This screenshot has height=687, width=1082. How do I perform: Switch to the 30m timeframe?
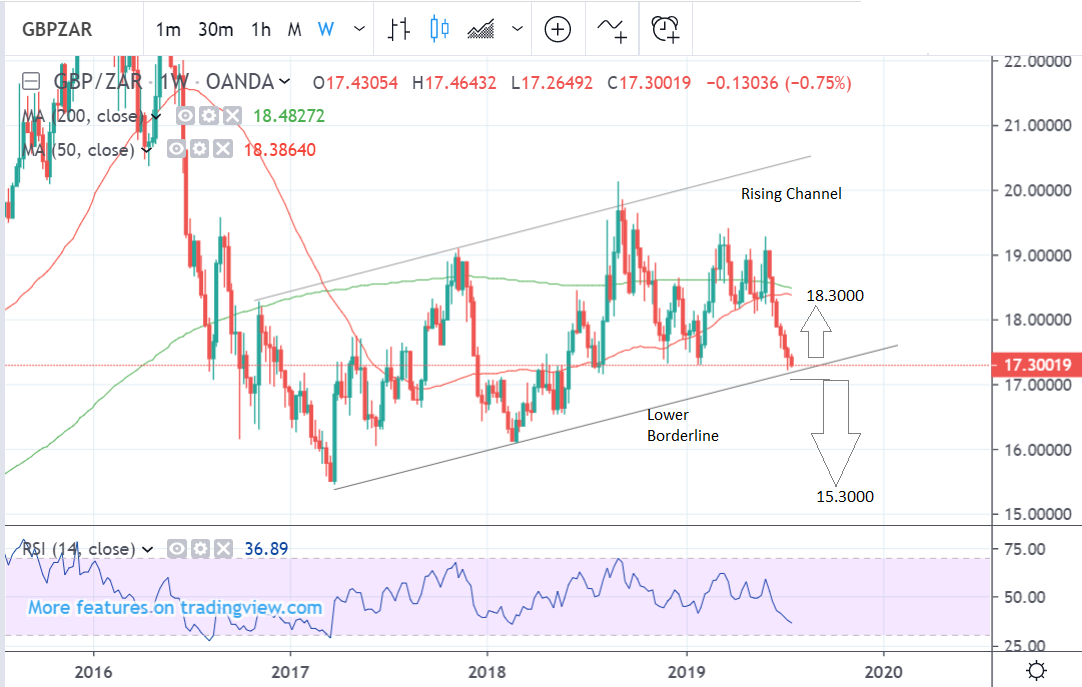click(215, 29)
